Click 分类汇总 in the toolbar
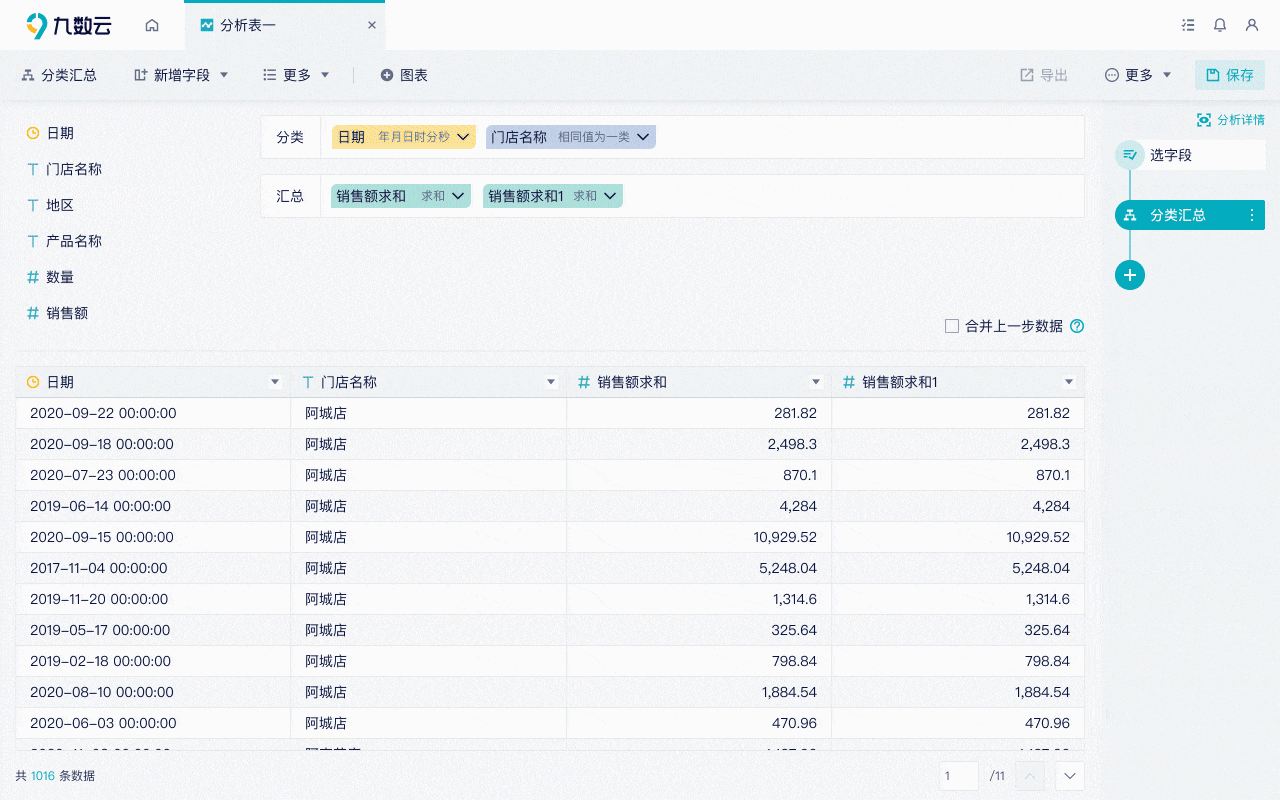 tap(59, 75)
